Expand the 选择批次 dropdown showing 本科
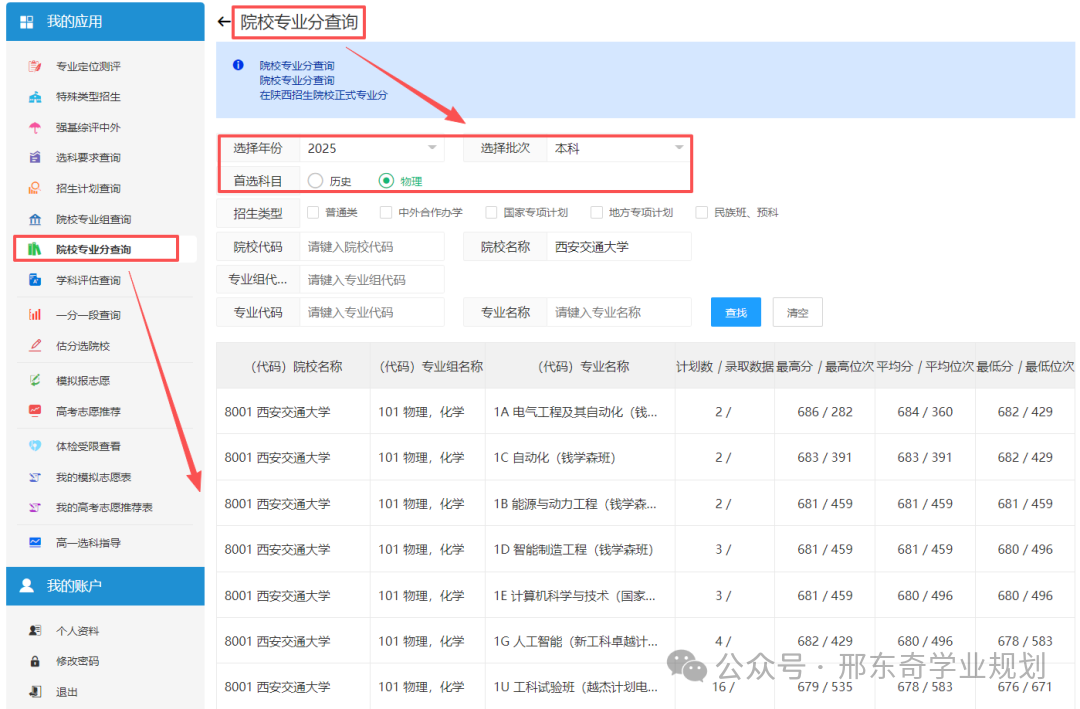Viewport: 1080px width, 709px height. pyautogui.click(x=618, y=148)
